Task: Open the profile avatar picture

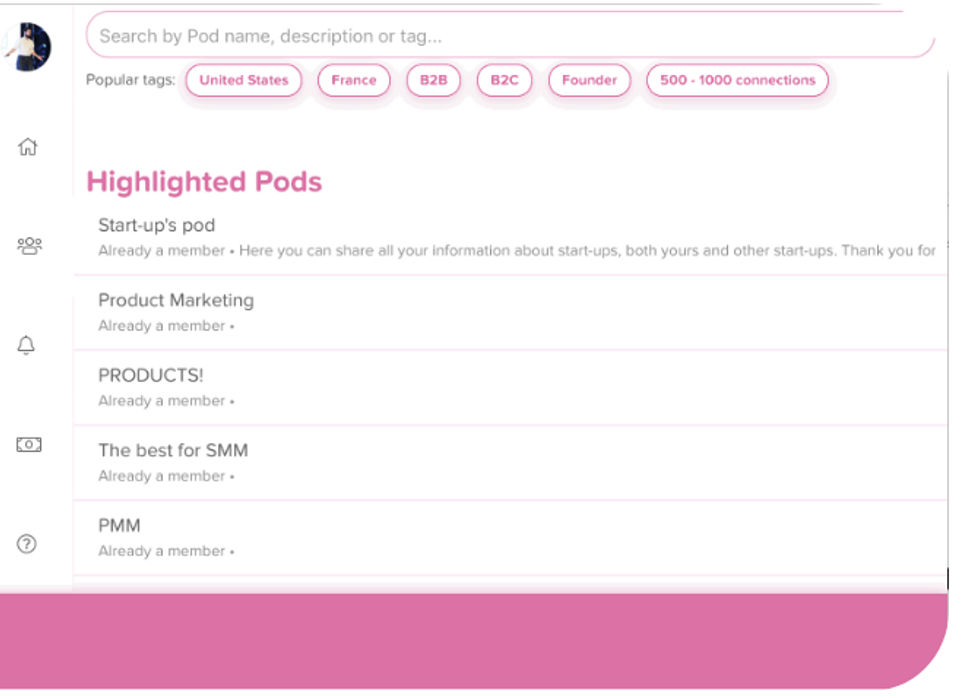Action: 28,46
